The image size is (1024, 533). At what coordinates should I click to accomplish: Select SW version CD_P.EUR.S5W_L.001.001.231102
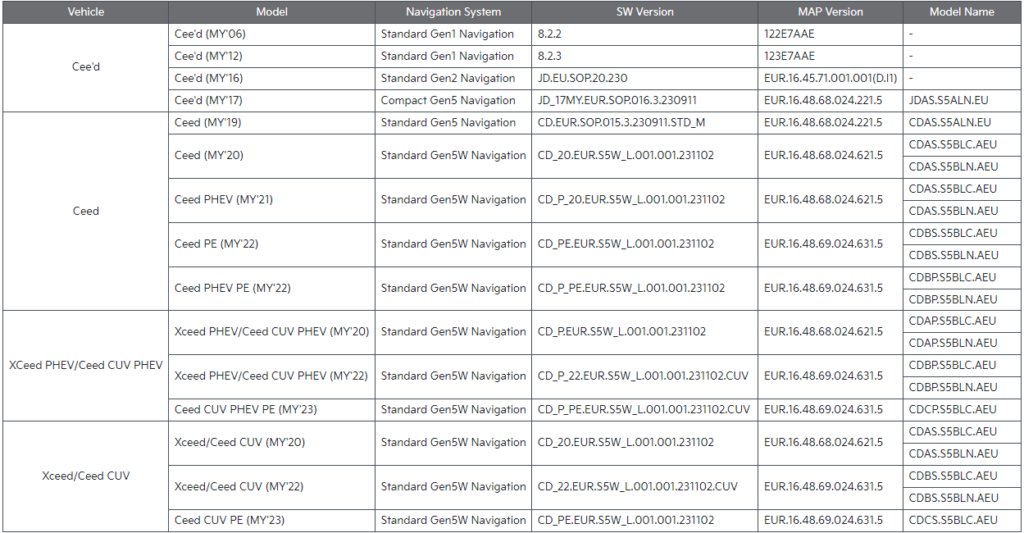click(645, 332)
